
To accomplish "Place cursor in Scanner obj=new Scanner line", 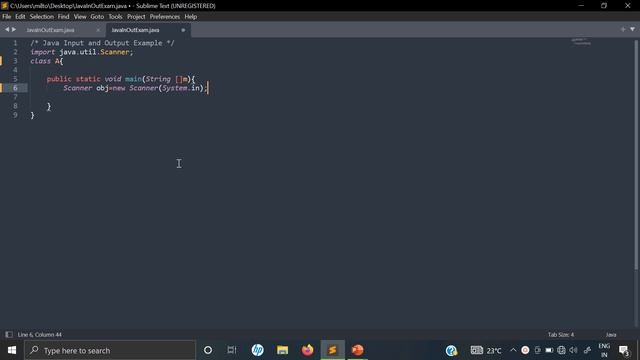I will click(x=135, y=88).
